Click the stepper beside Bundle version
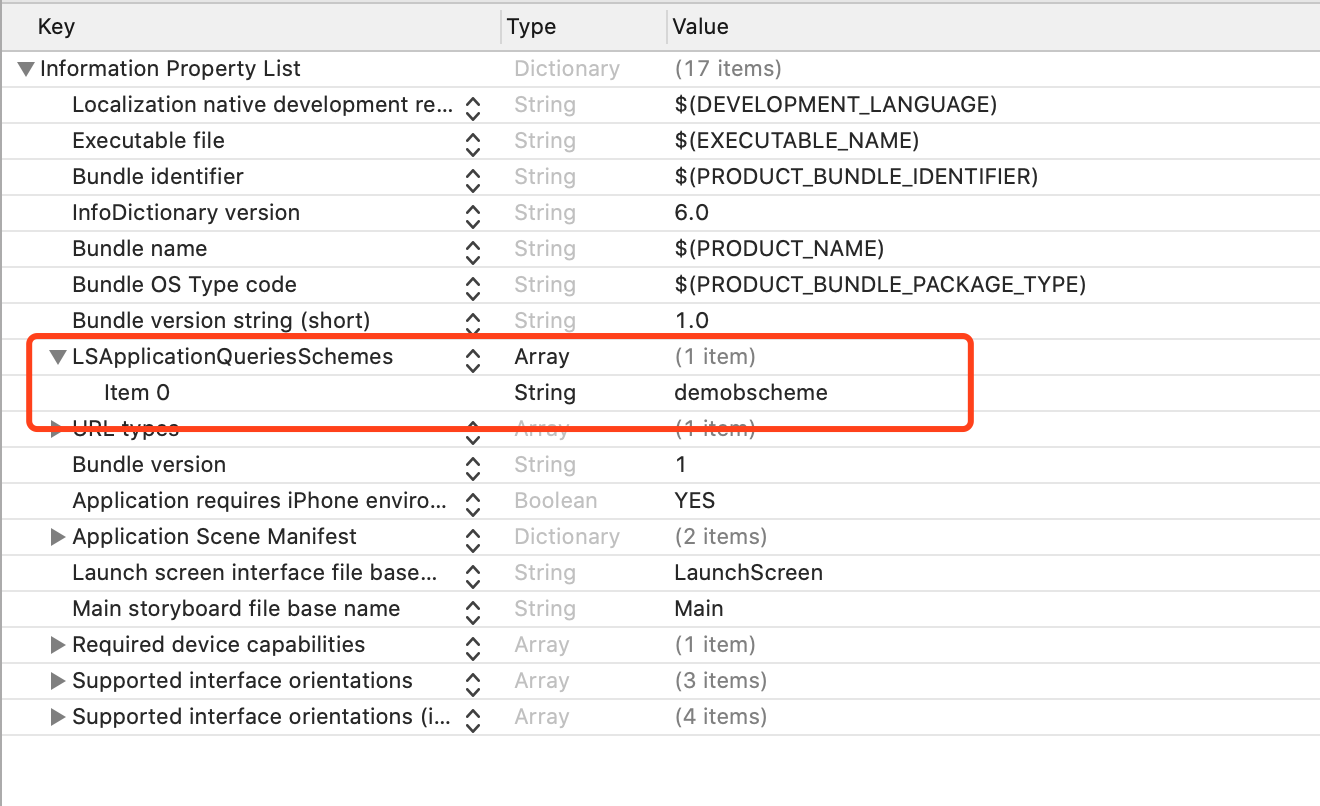 473,465
